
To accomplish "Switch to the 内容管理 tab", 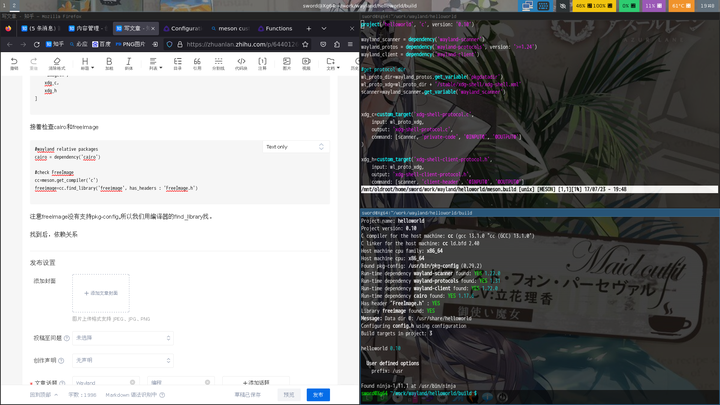I will coord(88,28).
